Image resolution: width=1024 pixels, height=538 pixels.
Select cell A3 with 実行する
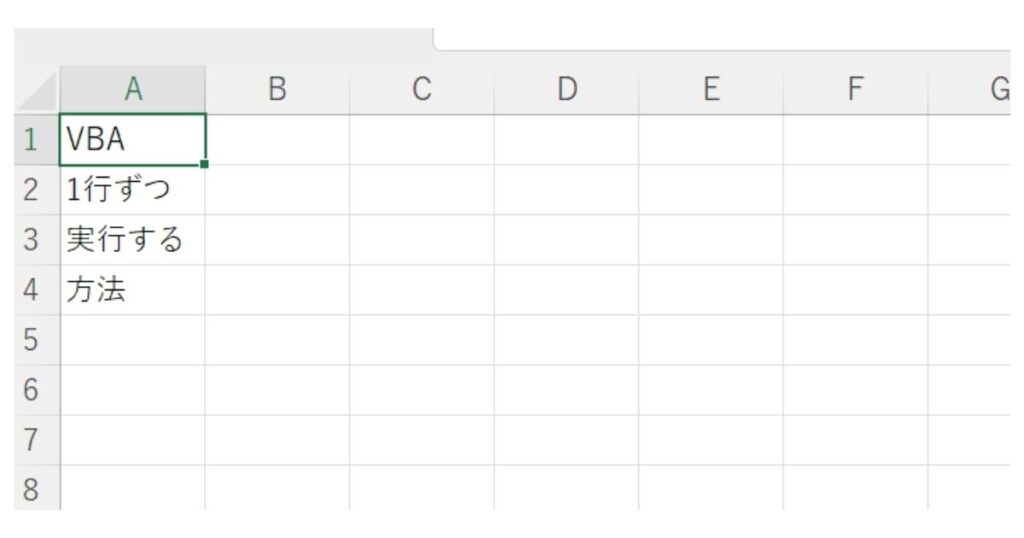[x=132, y=240]
